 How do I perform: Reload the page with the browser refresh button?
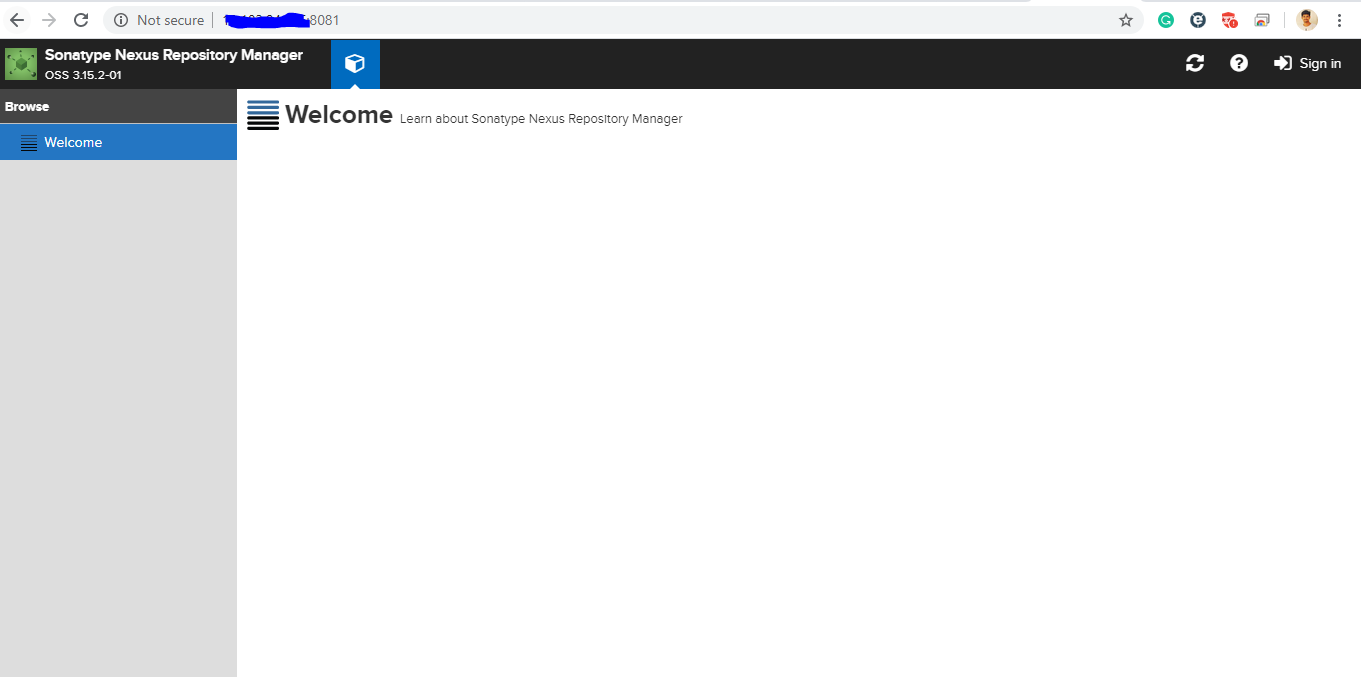(79, 19)
